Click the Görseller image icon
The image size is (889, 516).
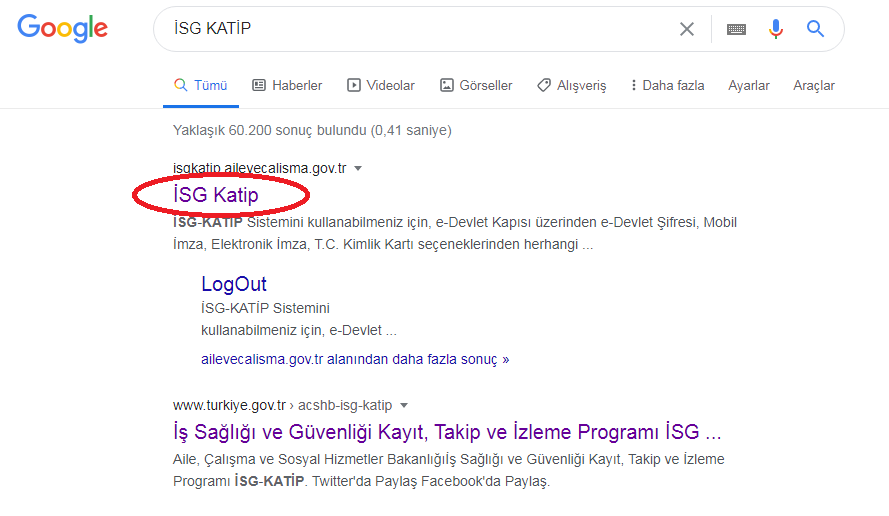coord(447,85)
